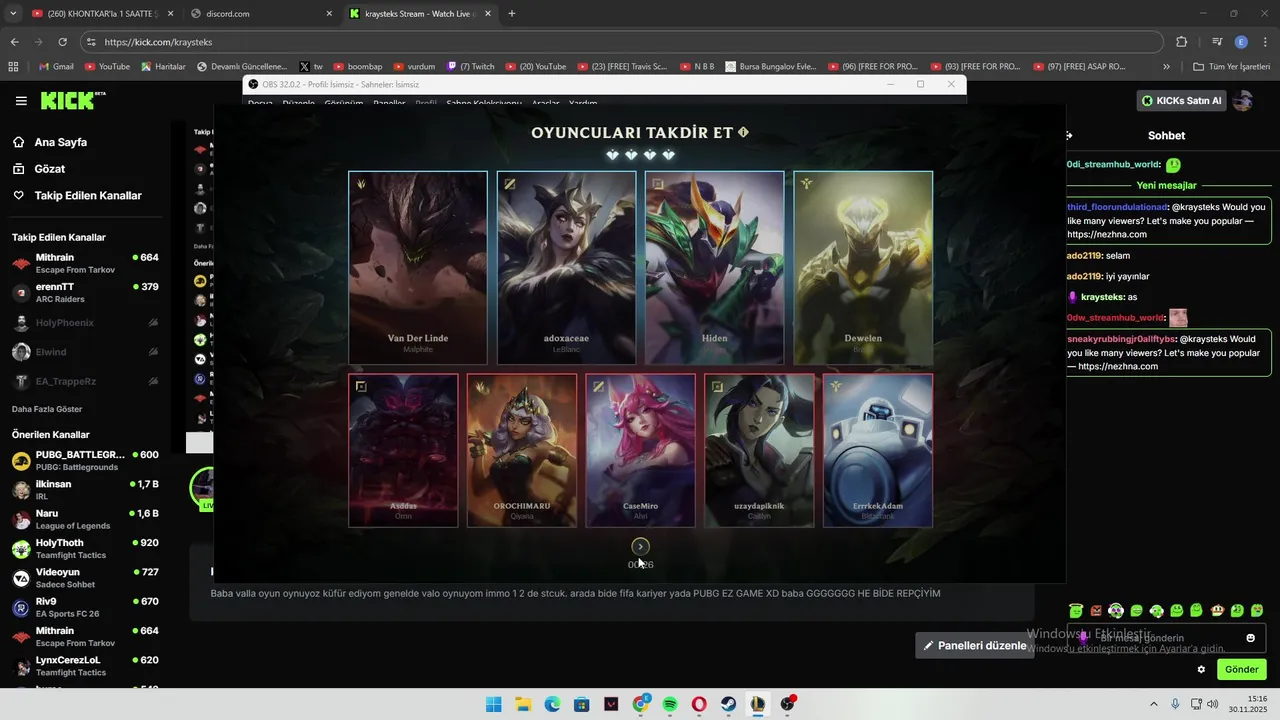Open erennTT ARC Raiders channel
This screenshot has height=720, width=1280.
coord(85,292)
